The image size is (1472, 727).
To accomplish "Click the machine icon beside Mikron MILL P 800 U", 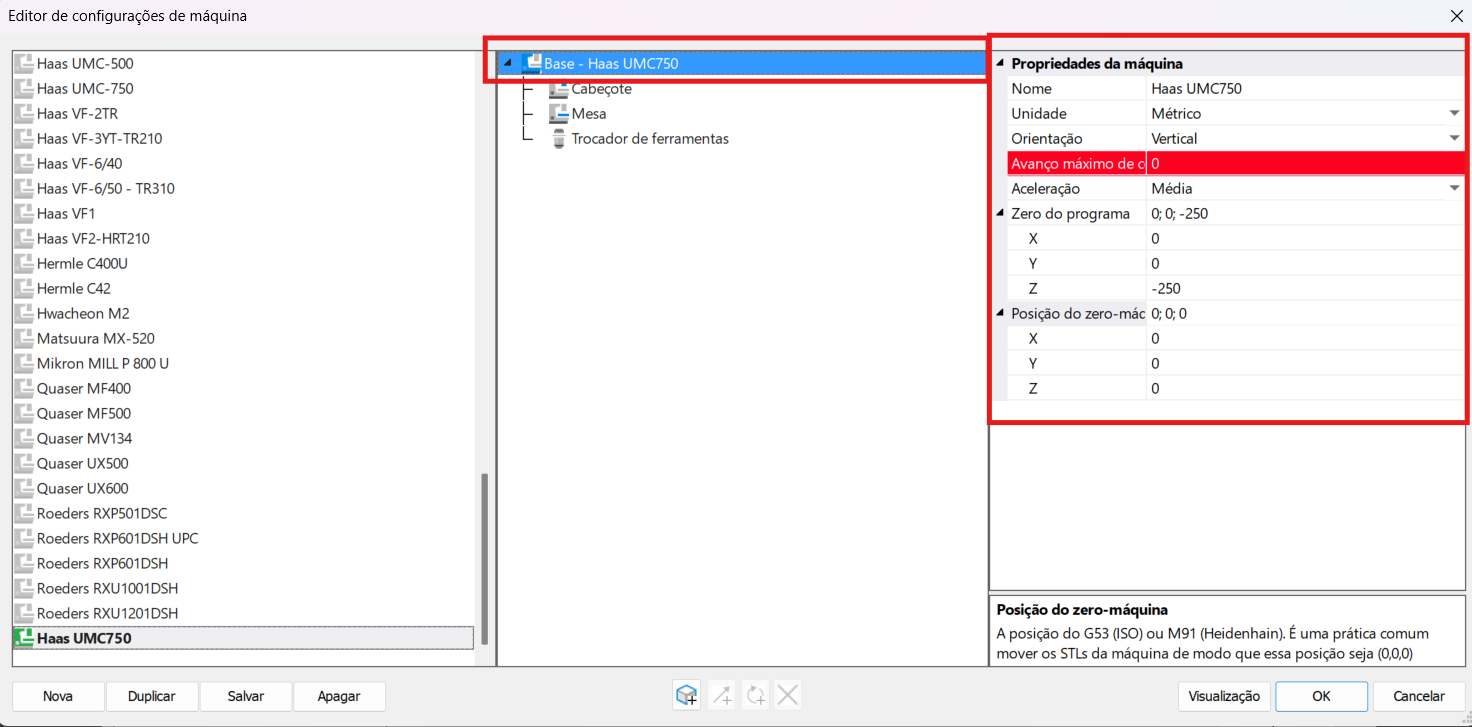I will pyautogui.click(x=24, y=363).
